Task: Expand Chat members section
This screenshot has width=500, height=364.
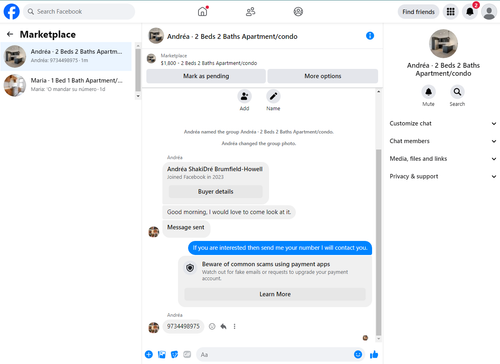Action: click(443, 141)
